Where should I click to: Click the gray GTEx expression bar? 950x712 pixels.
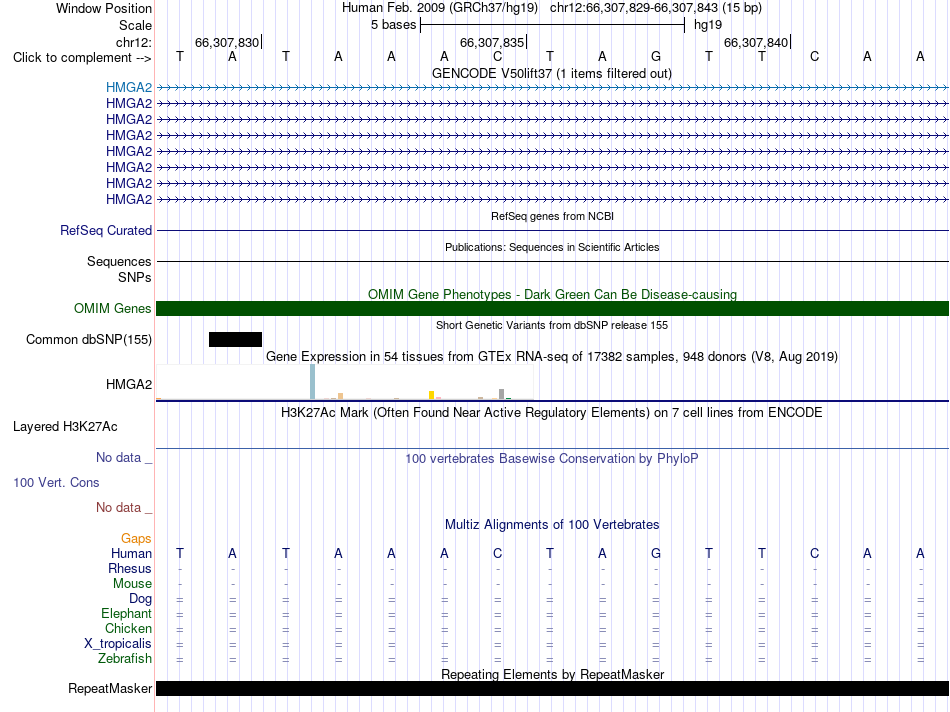pos(501,394)
